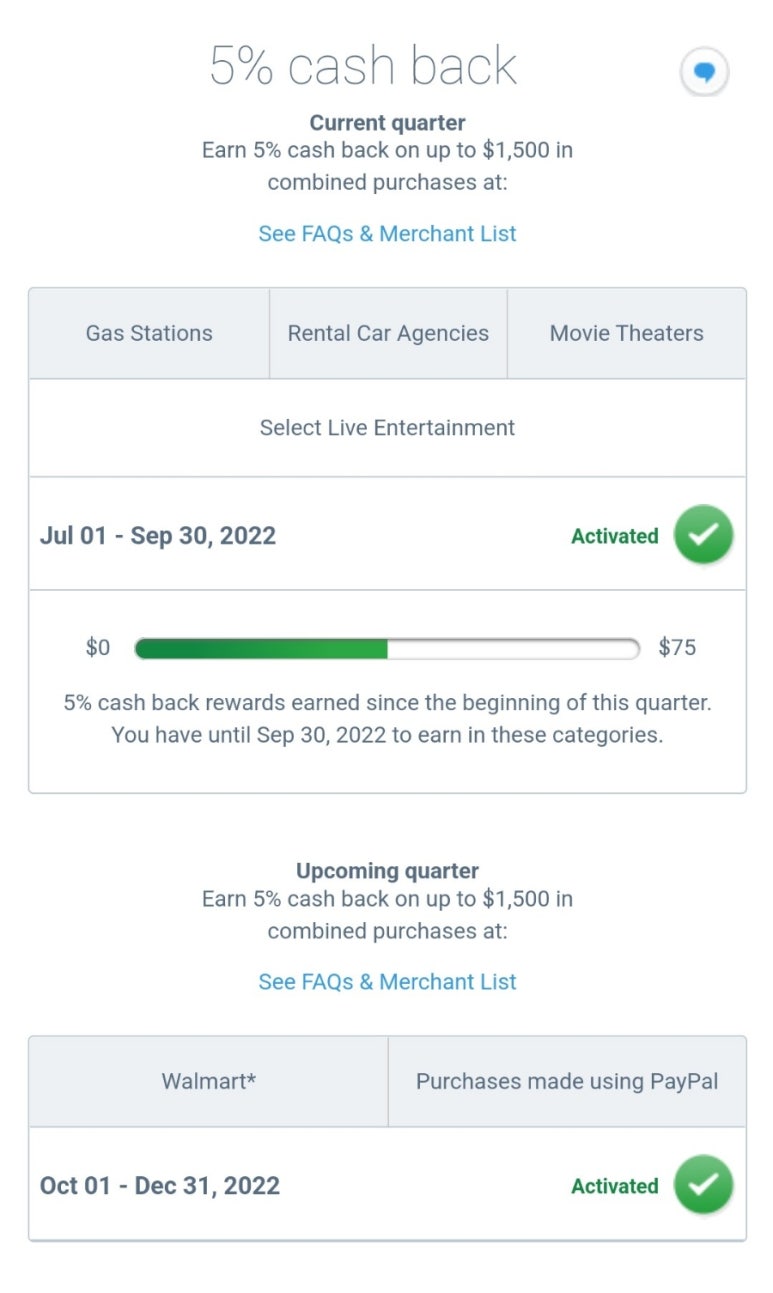This screenshot has height=1293, width=773.
Task: Select Purchases made using PayPal category
Action: [x=567, y=1082]
